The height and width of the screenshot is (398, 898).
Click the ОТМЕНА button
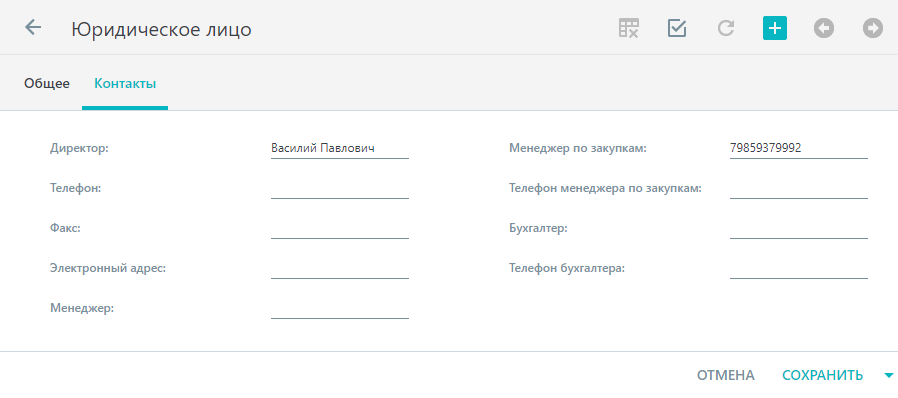pos(726,376)
